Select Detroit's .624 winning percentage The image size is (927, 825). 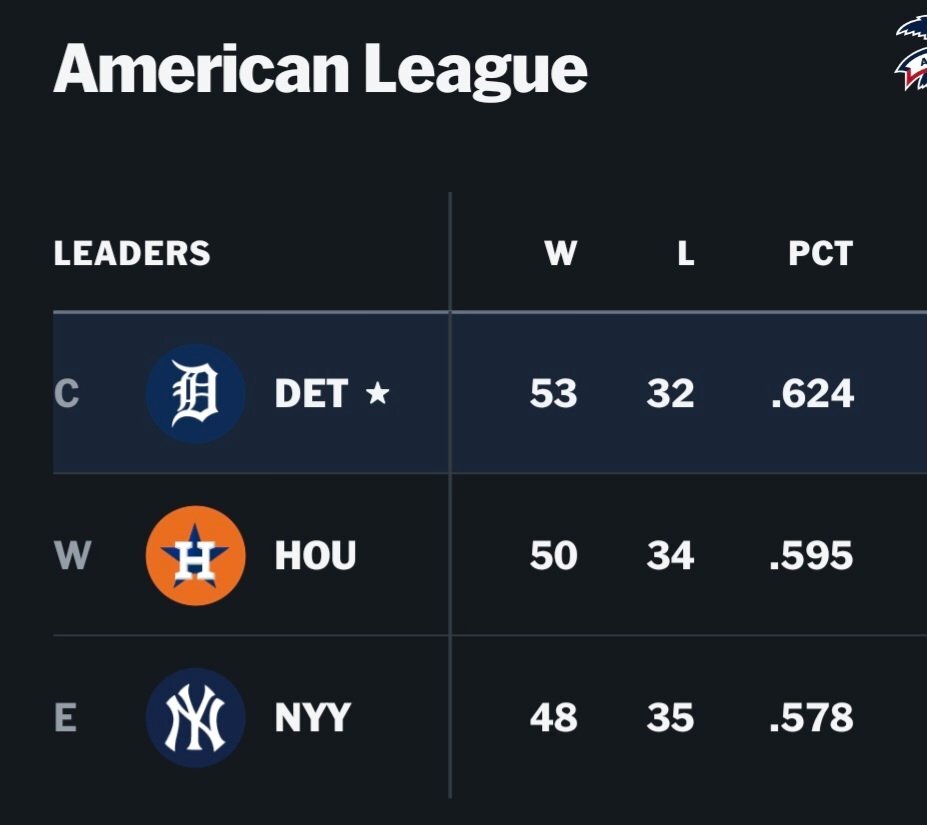[813, 393]
